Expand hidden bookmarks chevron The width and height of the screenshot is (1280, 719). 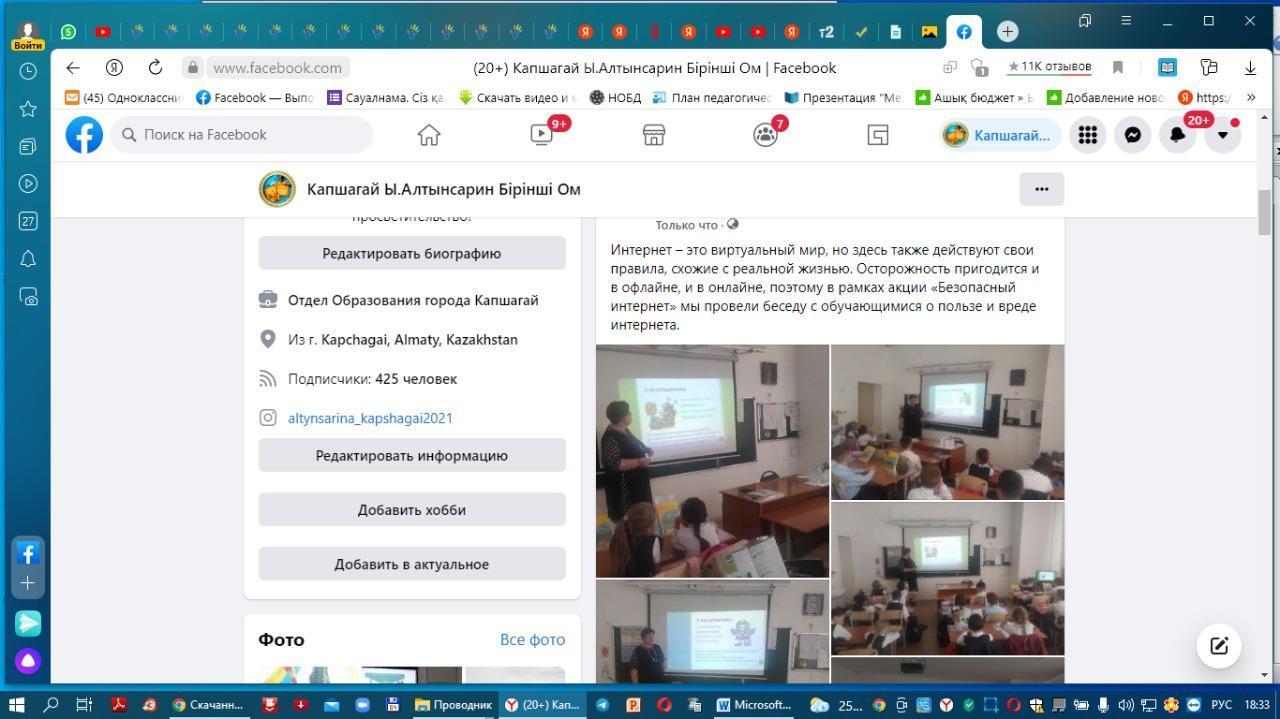coord(1250,98)
